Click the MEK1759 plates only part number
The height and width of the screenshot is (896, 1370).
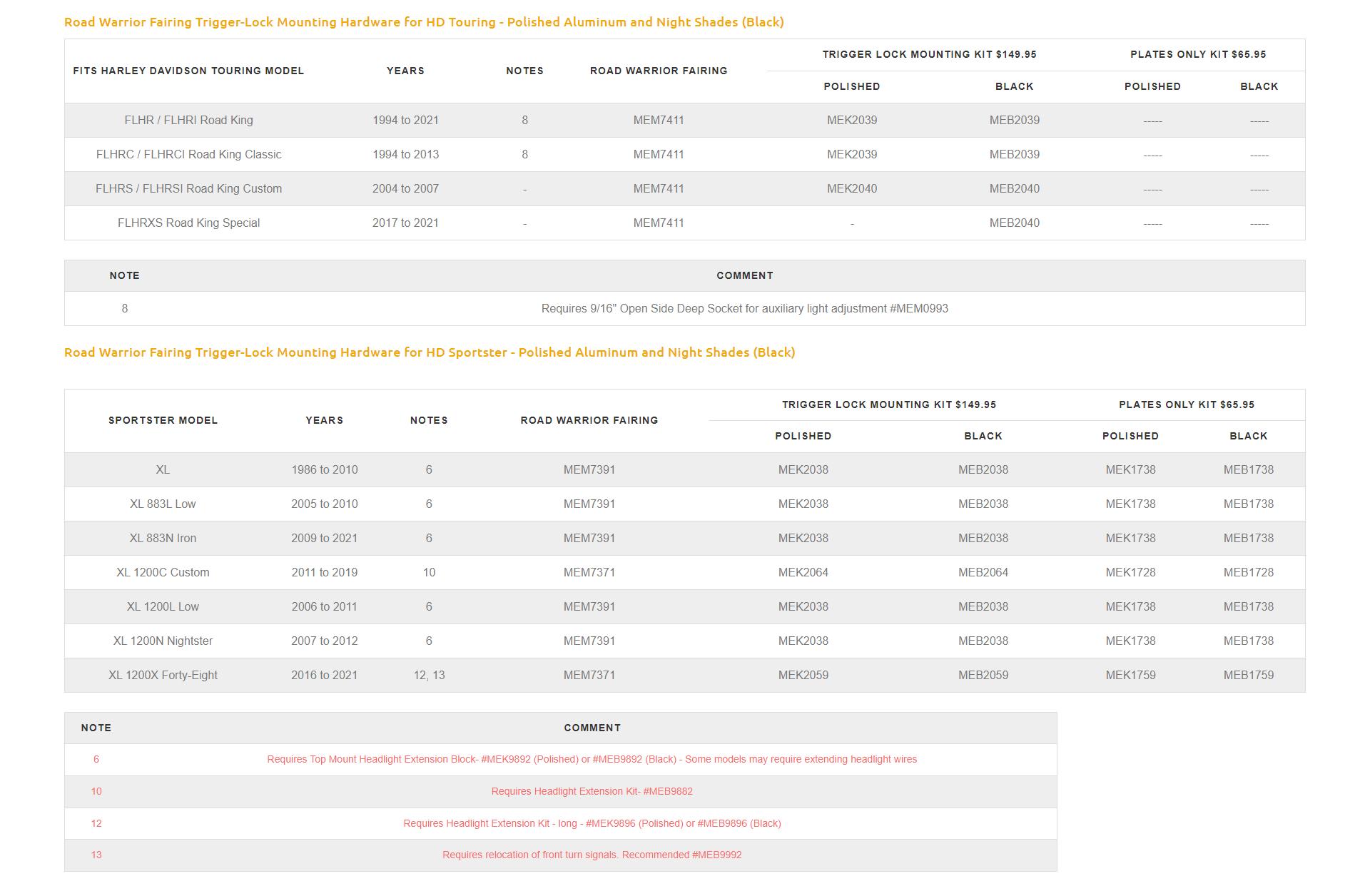(x=1130, y=676)
